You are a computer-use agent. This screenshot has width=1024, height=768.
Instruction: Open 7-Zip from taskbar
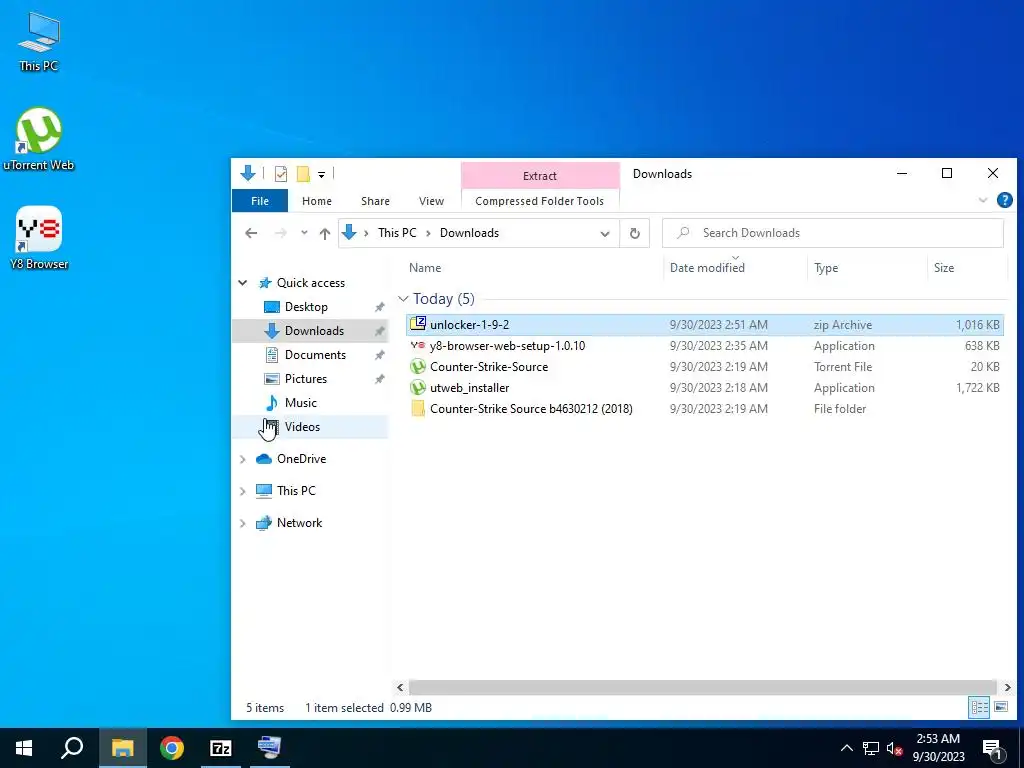221,748
